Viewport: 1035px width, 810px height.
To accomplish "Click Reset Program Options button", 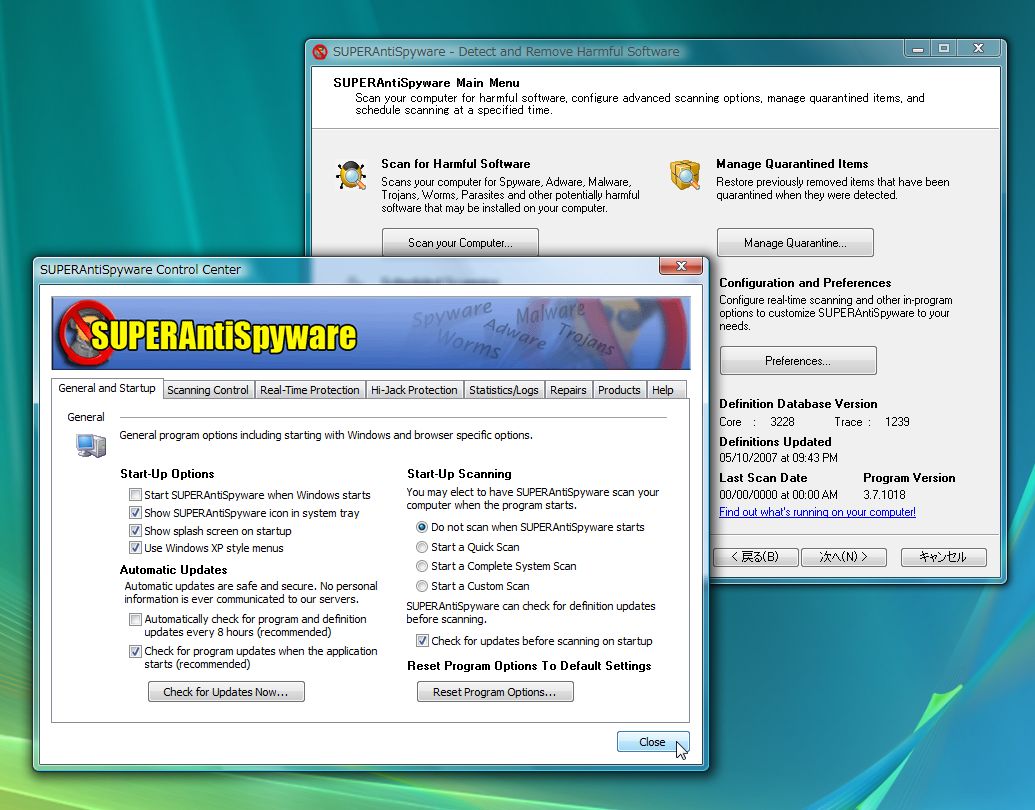I will (495, 692).
